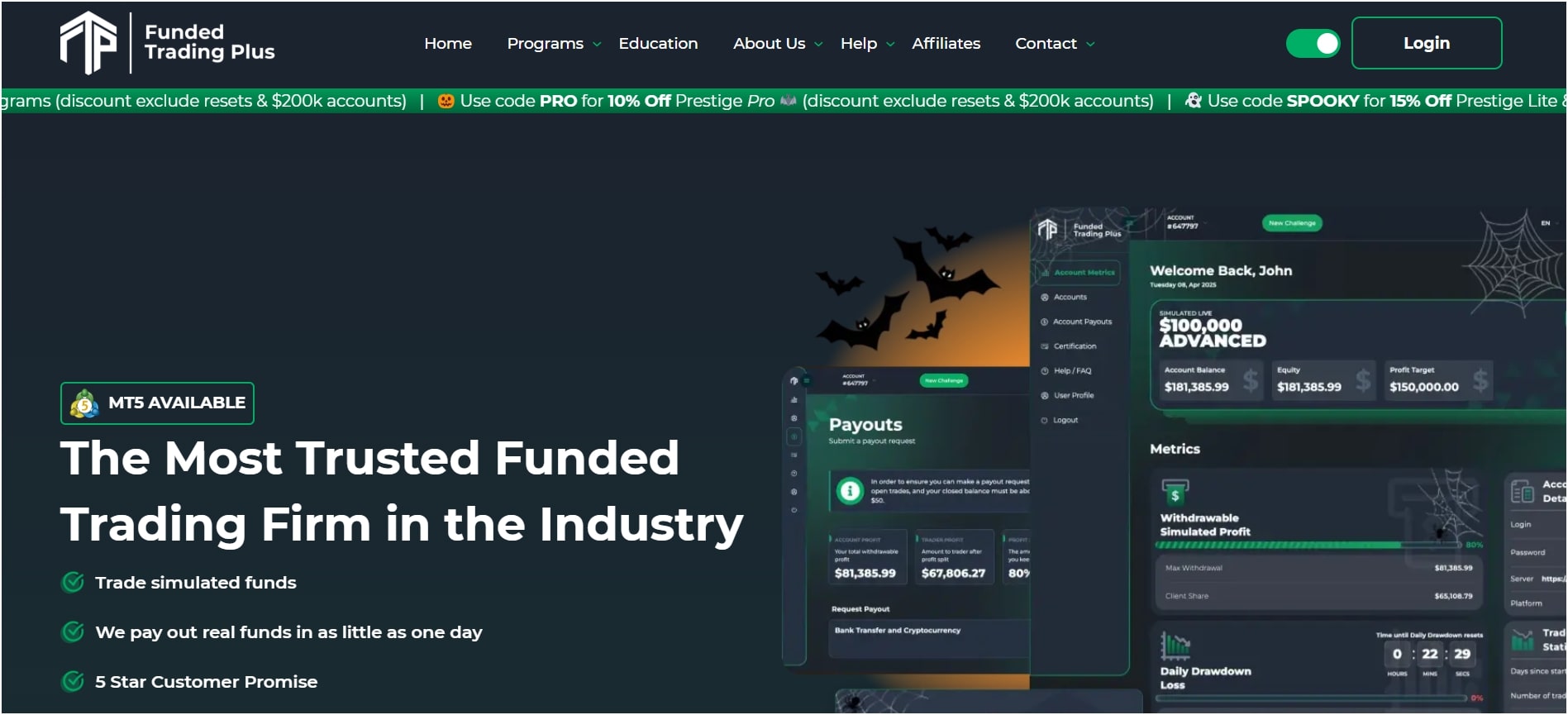
Task: Click the "Welcome Back, John" heading
Action: click(1221, 271)
